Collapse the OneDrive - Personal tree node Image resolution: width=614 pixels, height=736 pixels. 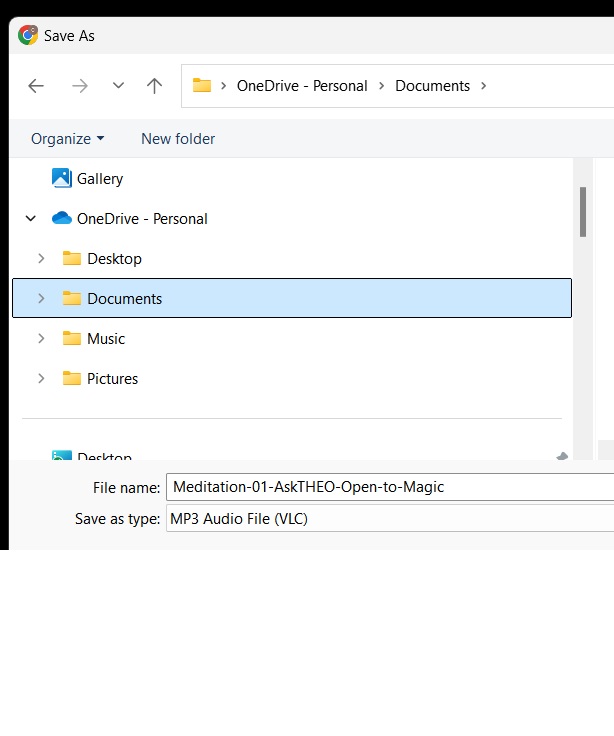point(31,219)
